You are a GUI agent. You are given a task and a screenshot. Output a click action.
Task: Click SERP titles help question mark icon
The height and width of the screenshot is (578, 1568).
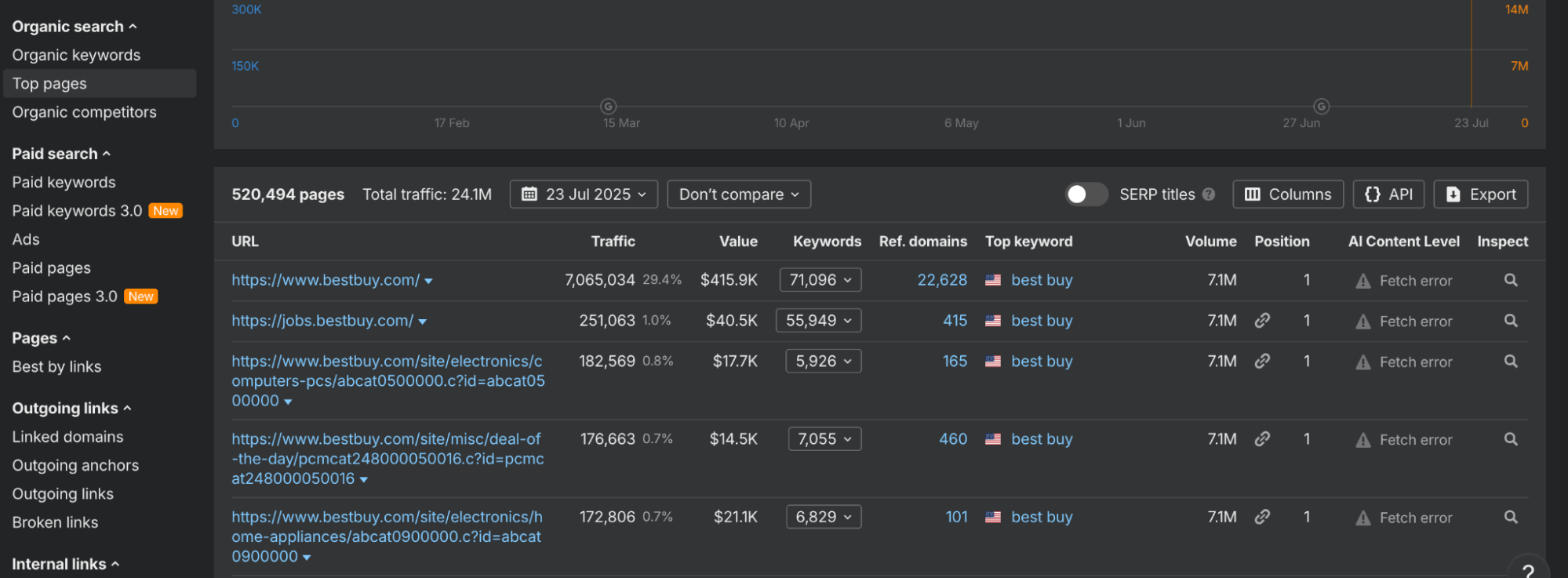click(1209, 194)
